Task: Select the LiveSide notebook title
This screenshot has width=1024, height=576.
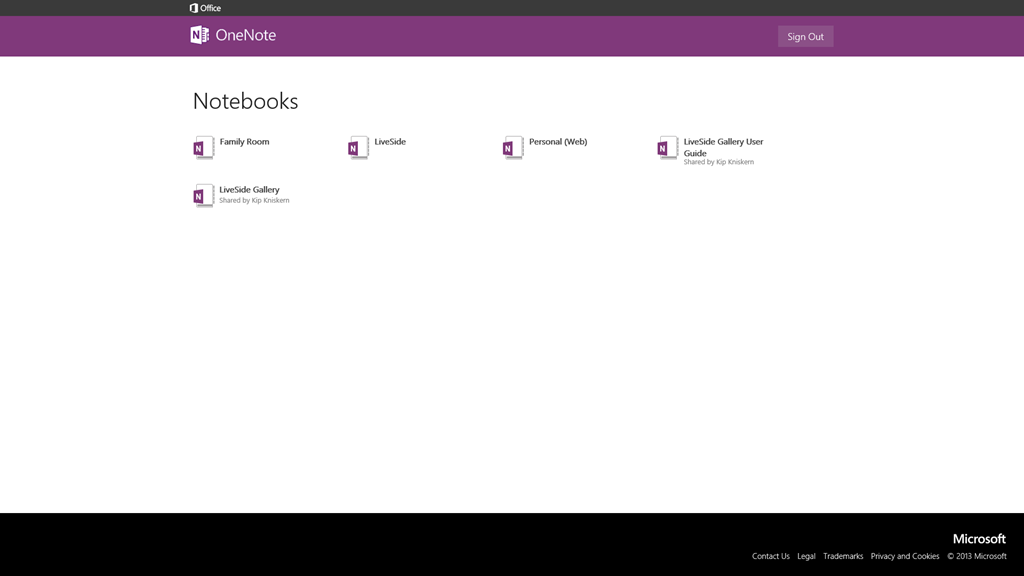Action: pyautogui.click(x=390, y=142)
